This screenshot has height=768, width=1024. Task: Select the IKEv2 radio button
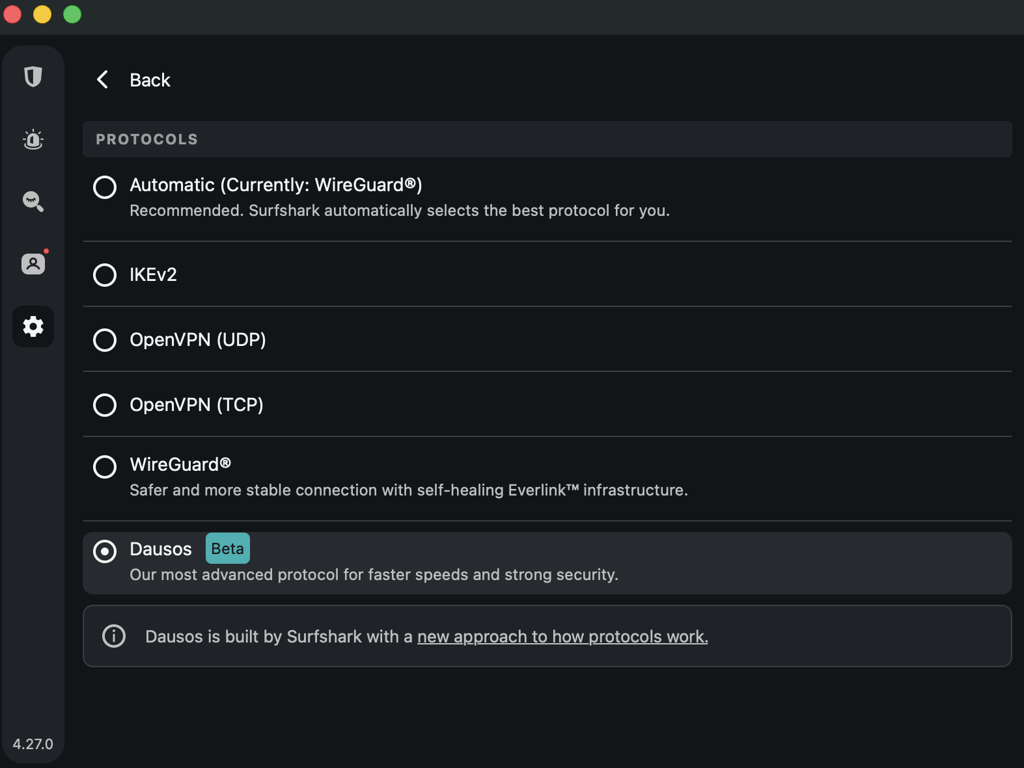pos(104,275)
